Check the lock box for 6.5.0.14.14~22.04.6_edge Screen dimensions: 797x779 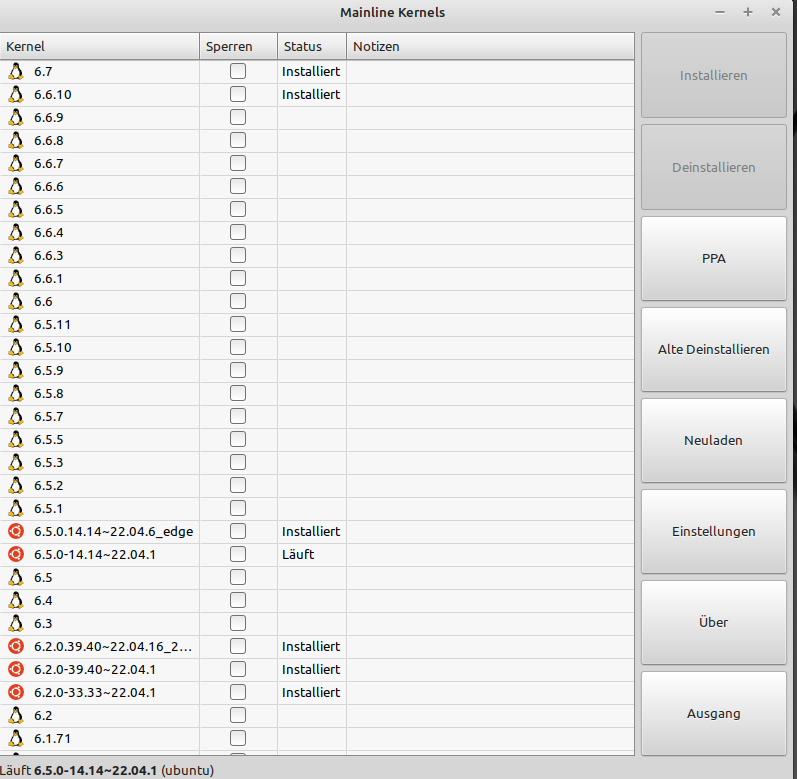(238, 531)
